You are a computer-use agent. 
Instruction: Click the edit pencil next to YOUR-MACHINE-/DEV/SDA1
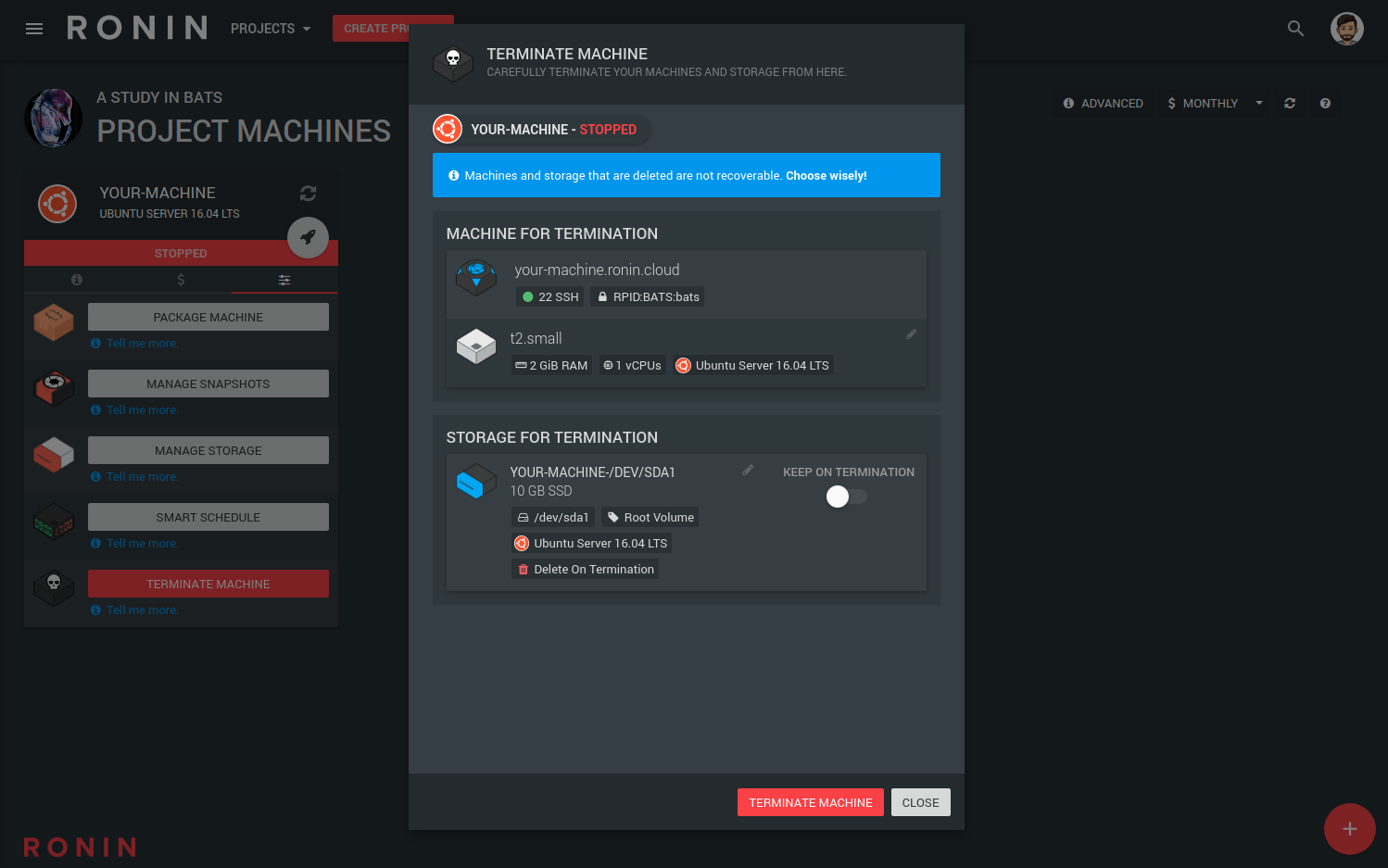[748, 471]
